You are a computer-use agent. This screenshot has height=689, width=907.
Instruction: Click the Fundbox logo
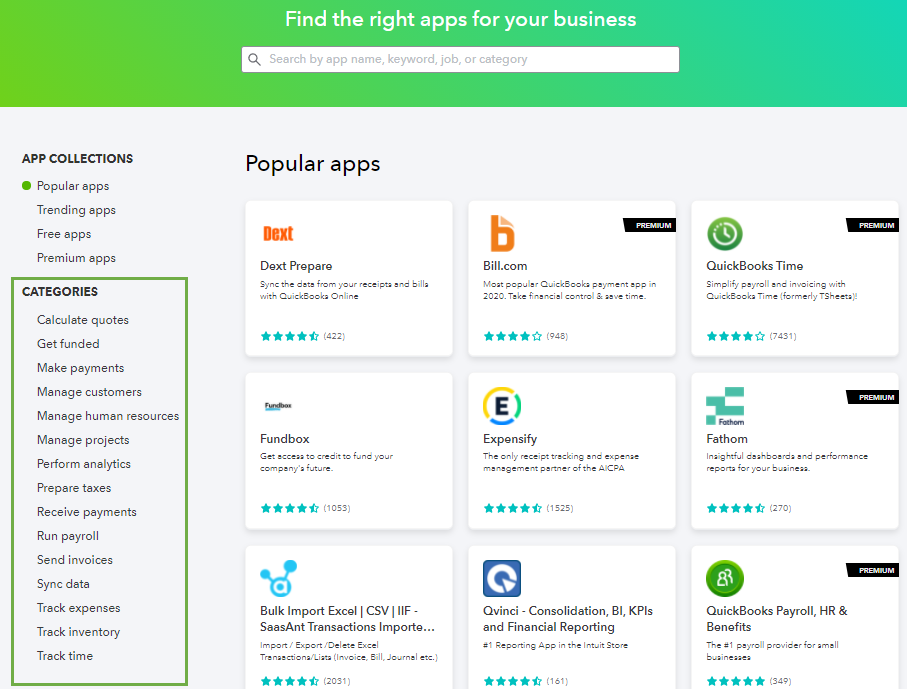(x=278, y=406)
